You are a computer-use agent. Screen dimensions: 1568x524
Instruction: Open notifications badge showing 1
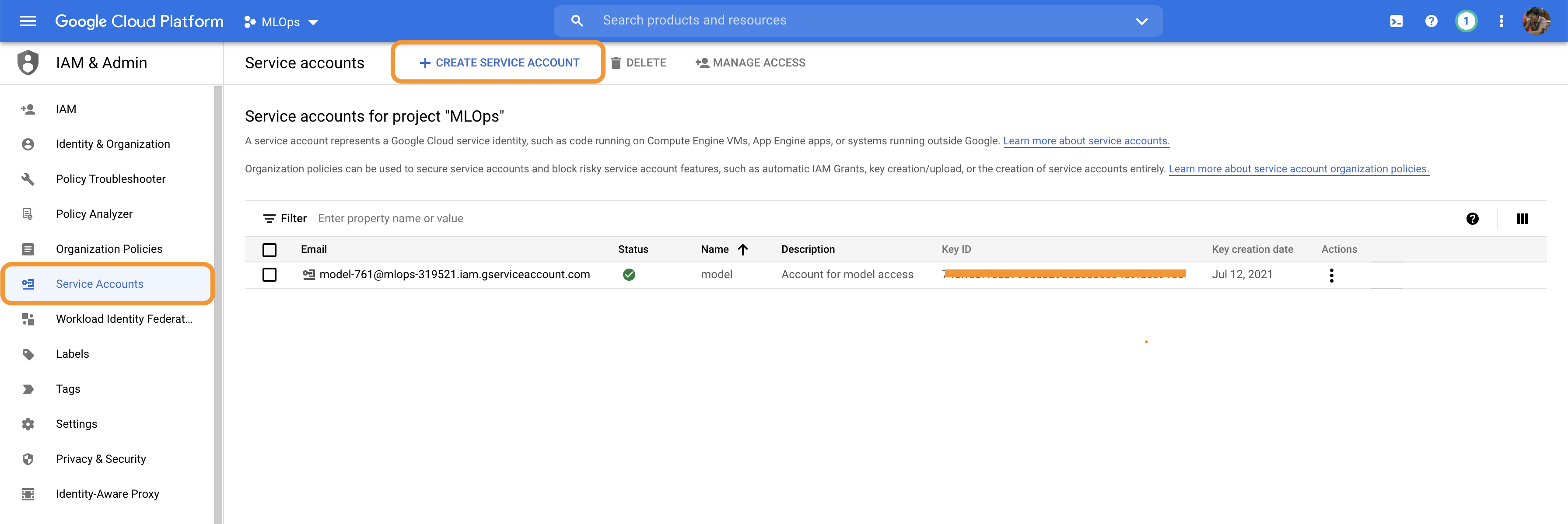(x=1466, y=21)
